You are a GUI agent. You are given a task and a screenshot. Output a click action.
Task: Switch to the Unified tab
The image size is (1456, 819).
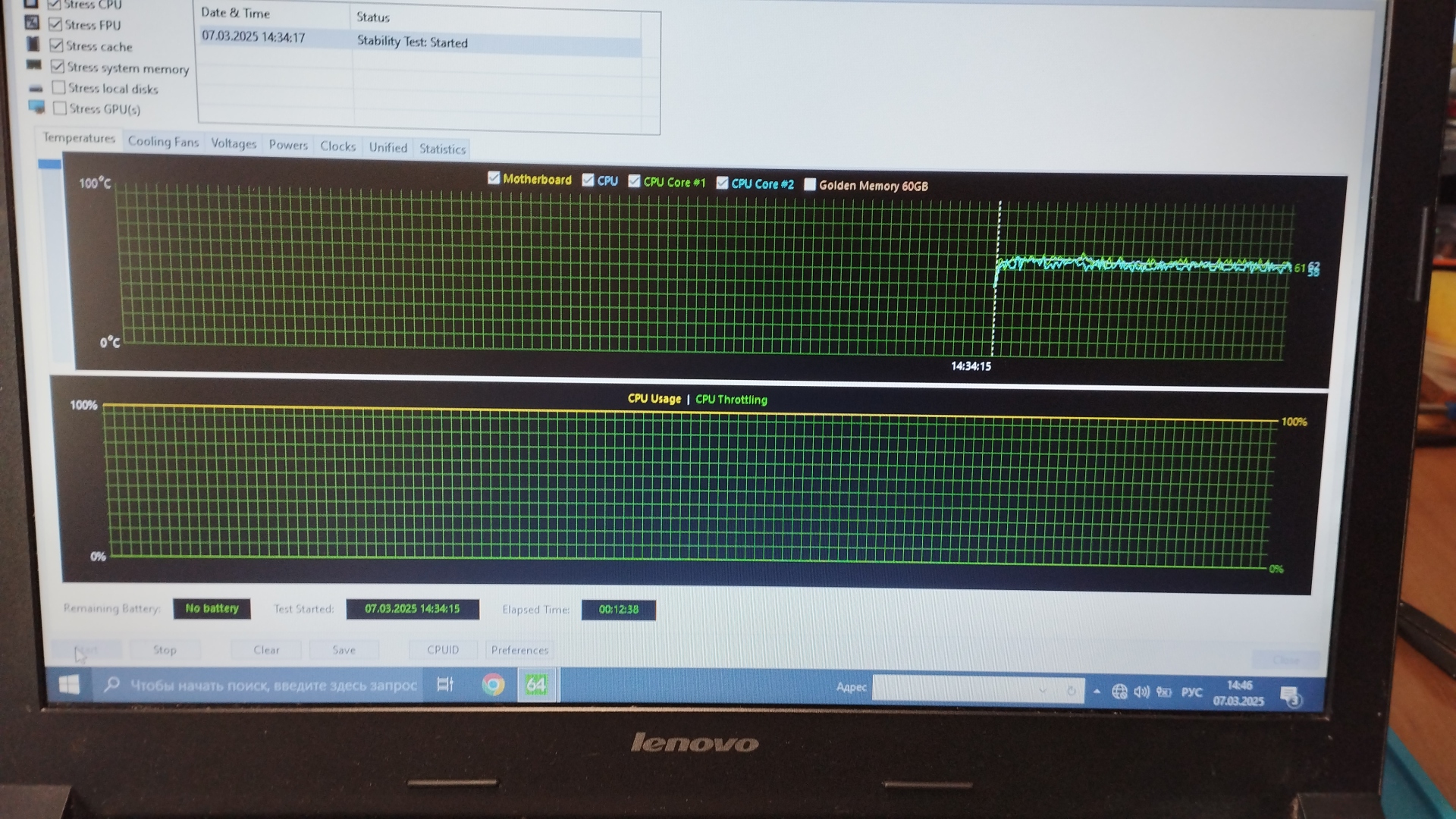(388, 147)
